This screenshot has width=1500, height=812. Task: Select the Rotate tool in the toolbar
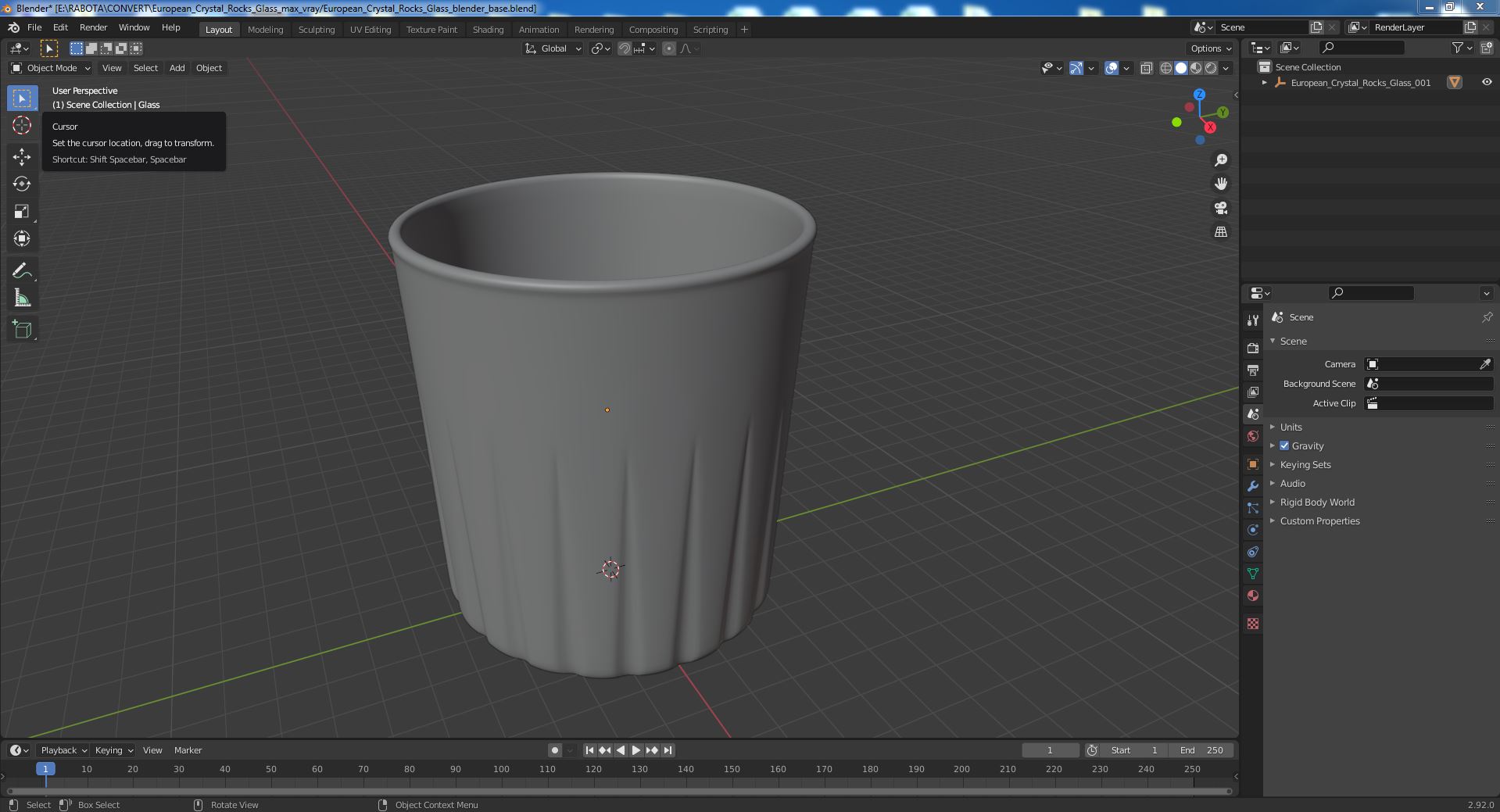tap(22, 184)
